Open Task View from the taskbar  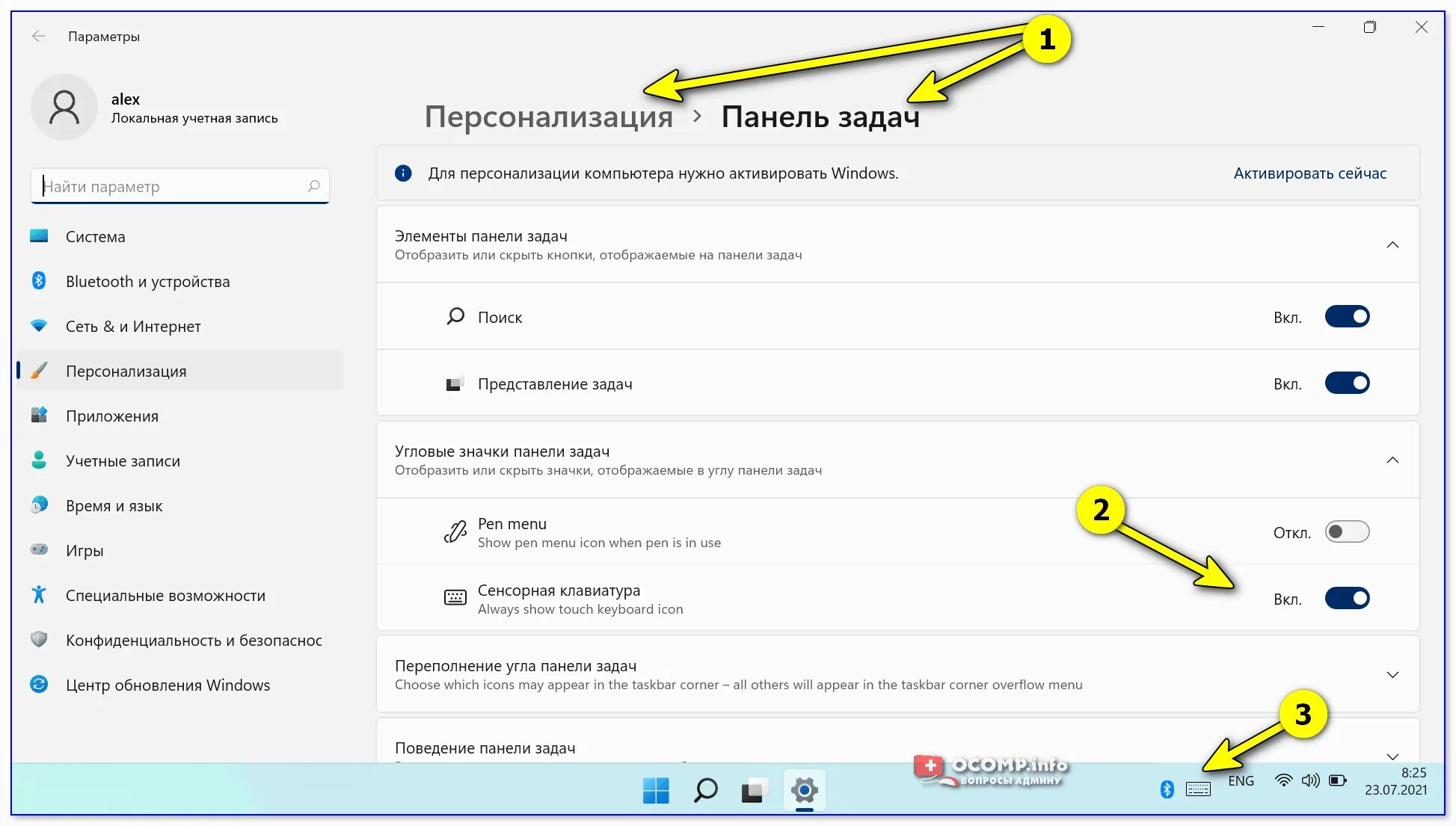(x=754, y=790)
